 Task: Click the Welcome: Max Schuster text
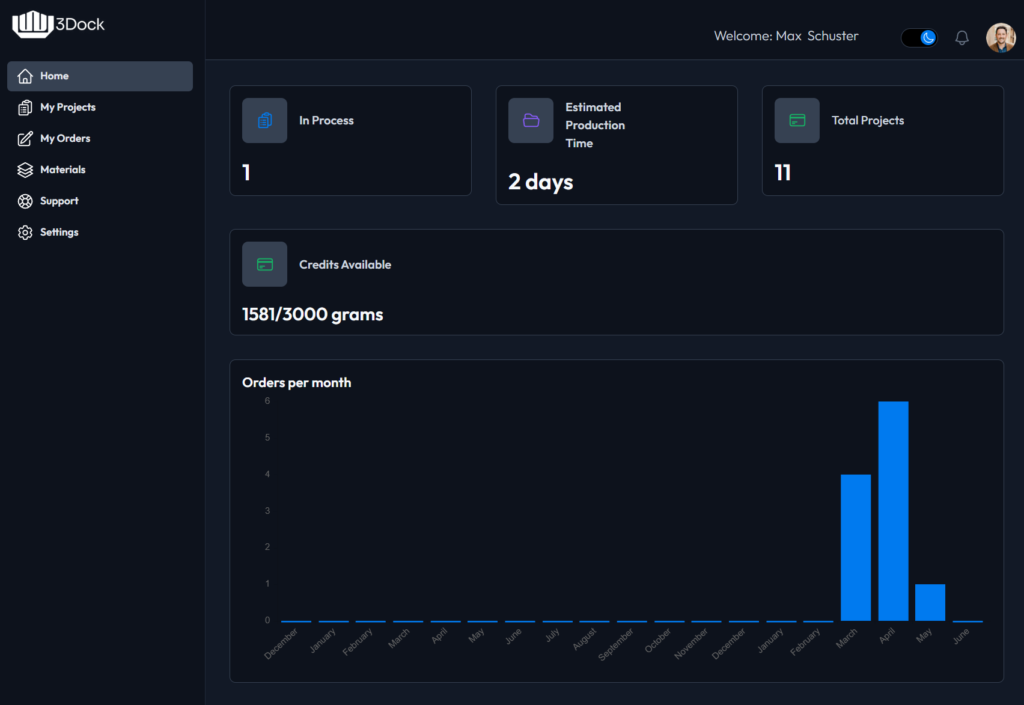(x=785, y=36)
